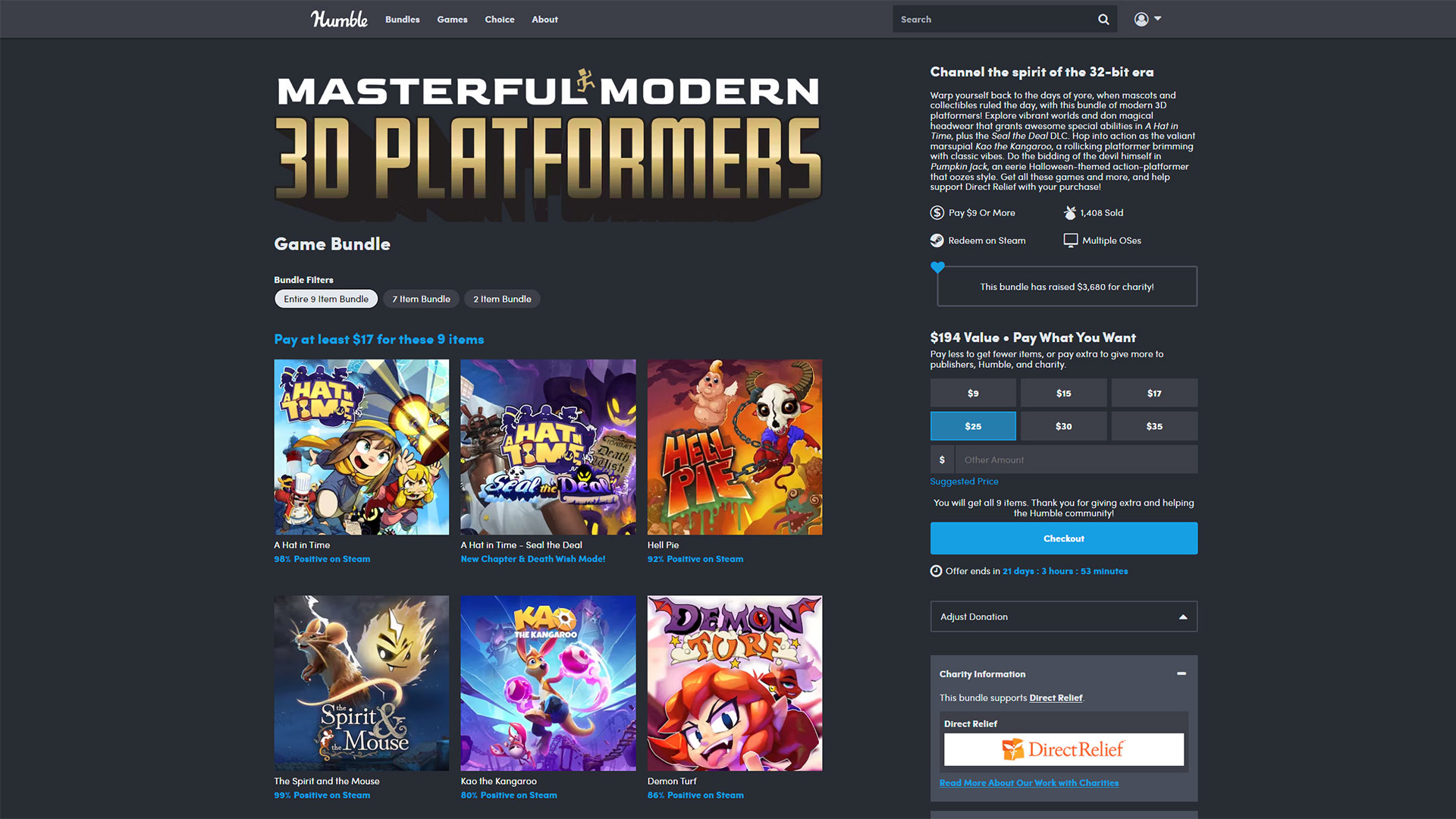Click the Bundles menu item
Screen dimensions: 1456x819
pyautogui.click(x=403, y=18)
